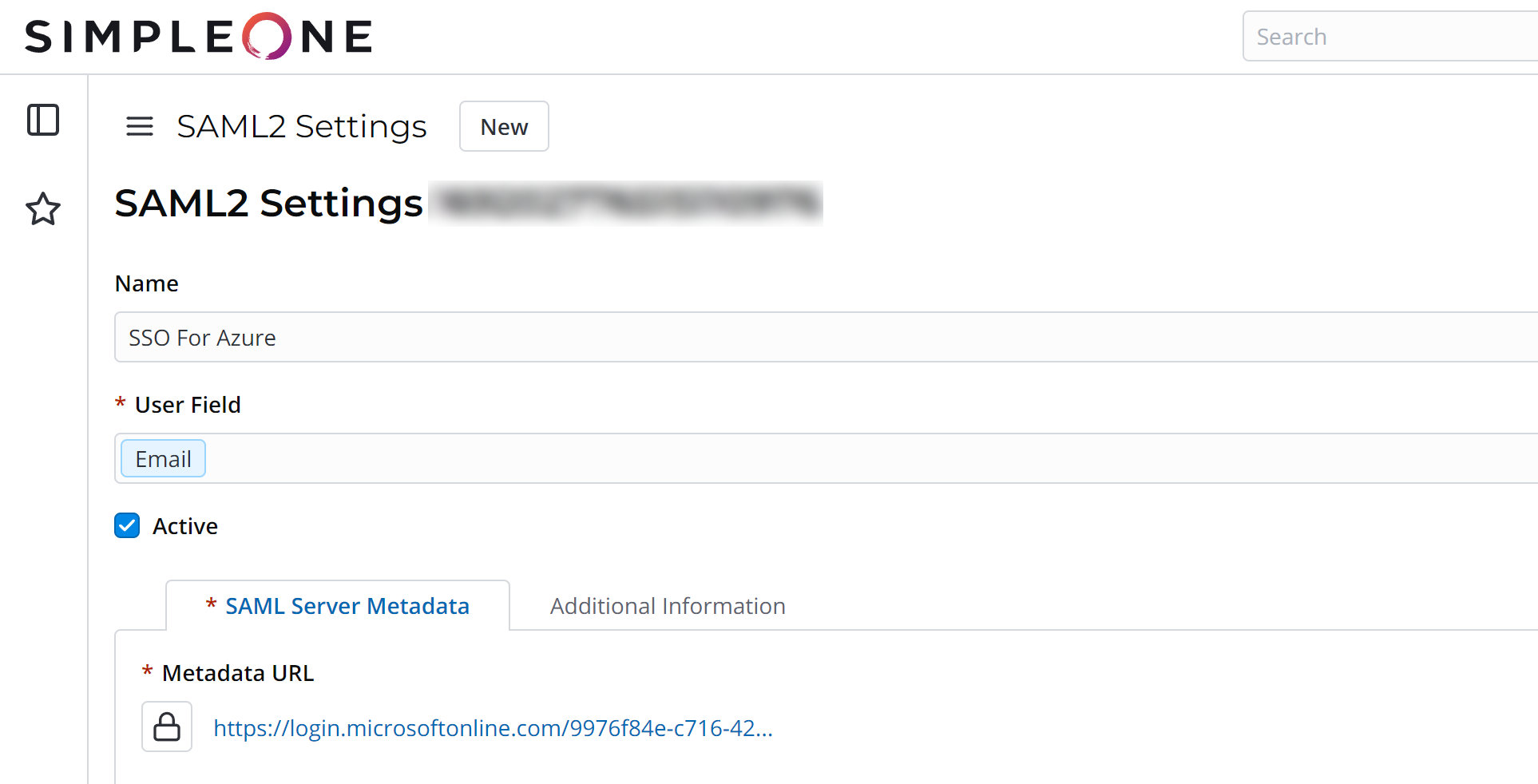
Task: Click the User Field label
Action: [188, 405]
